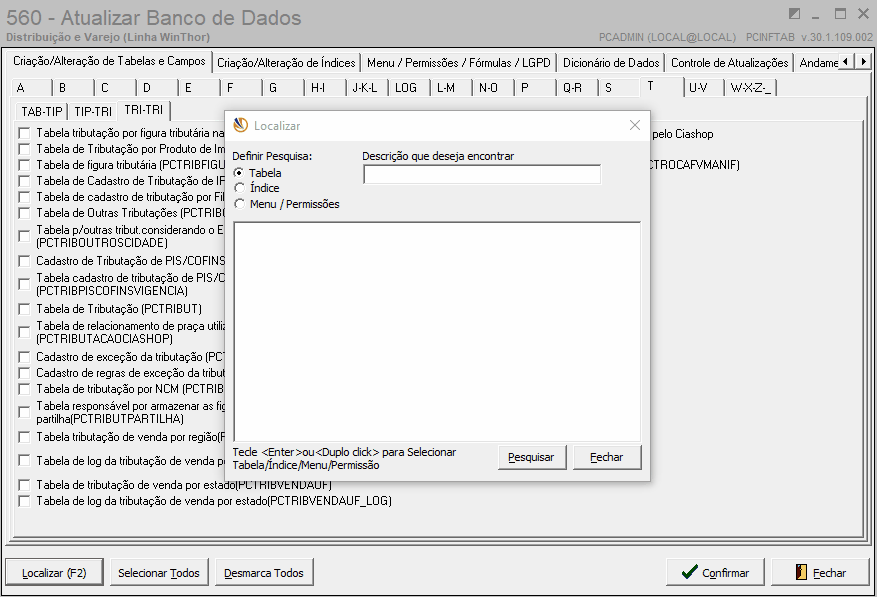Click the Confirmar button with green checkmark
This screenshot has width=877, height=597.
(715, 573)
